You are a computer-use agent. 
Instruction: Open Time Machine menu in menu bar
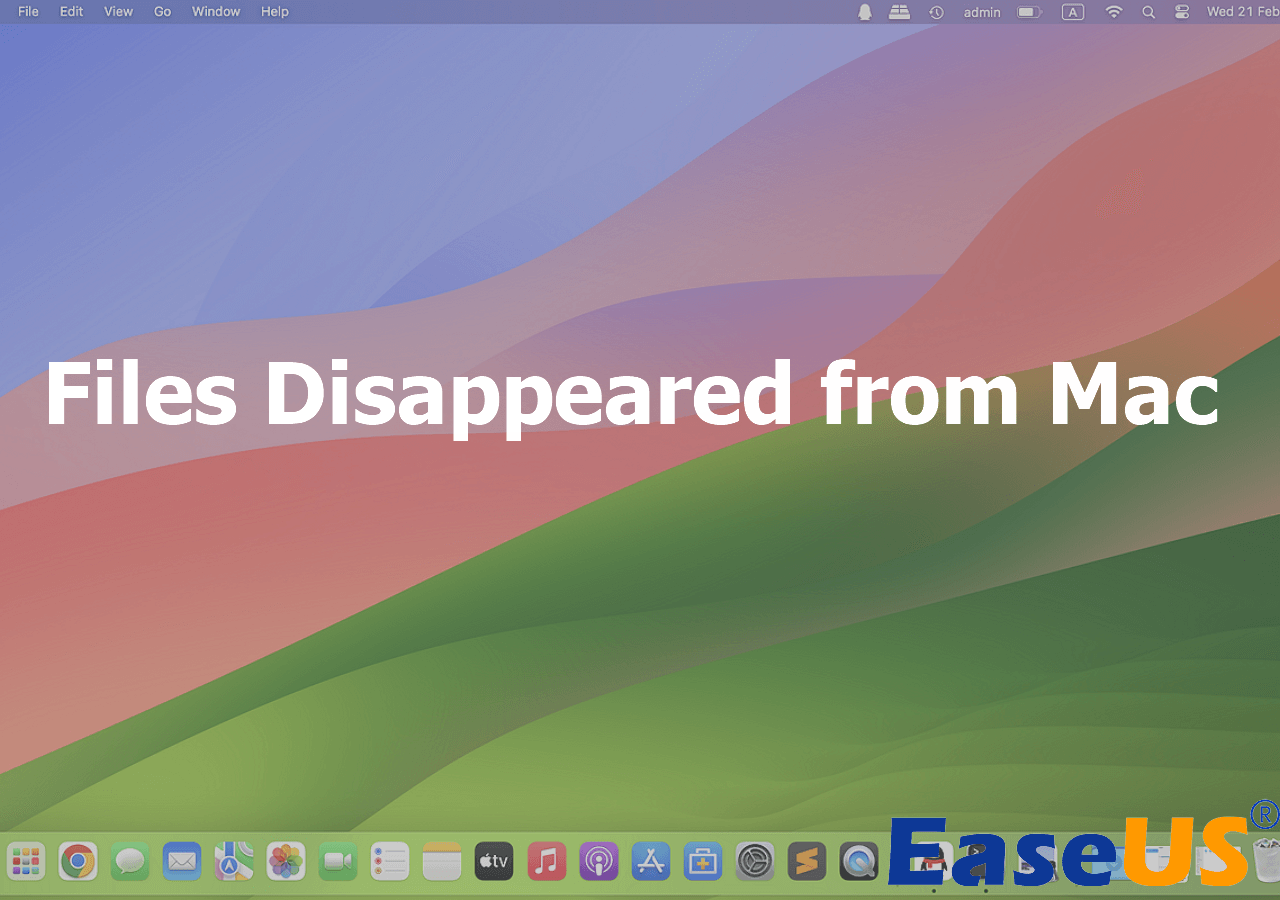pos(936,12)
